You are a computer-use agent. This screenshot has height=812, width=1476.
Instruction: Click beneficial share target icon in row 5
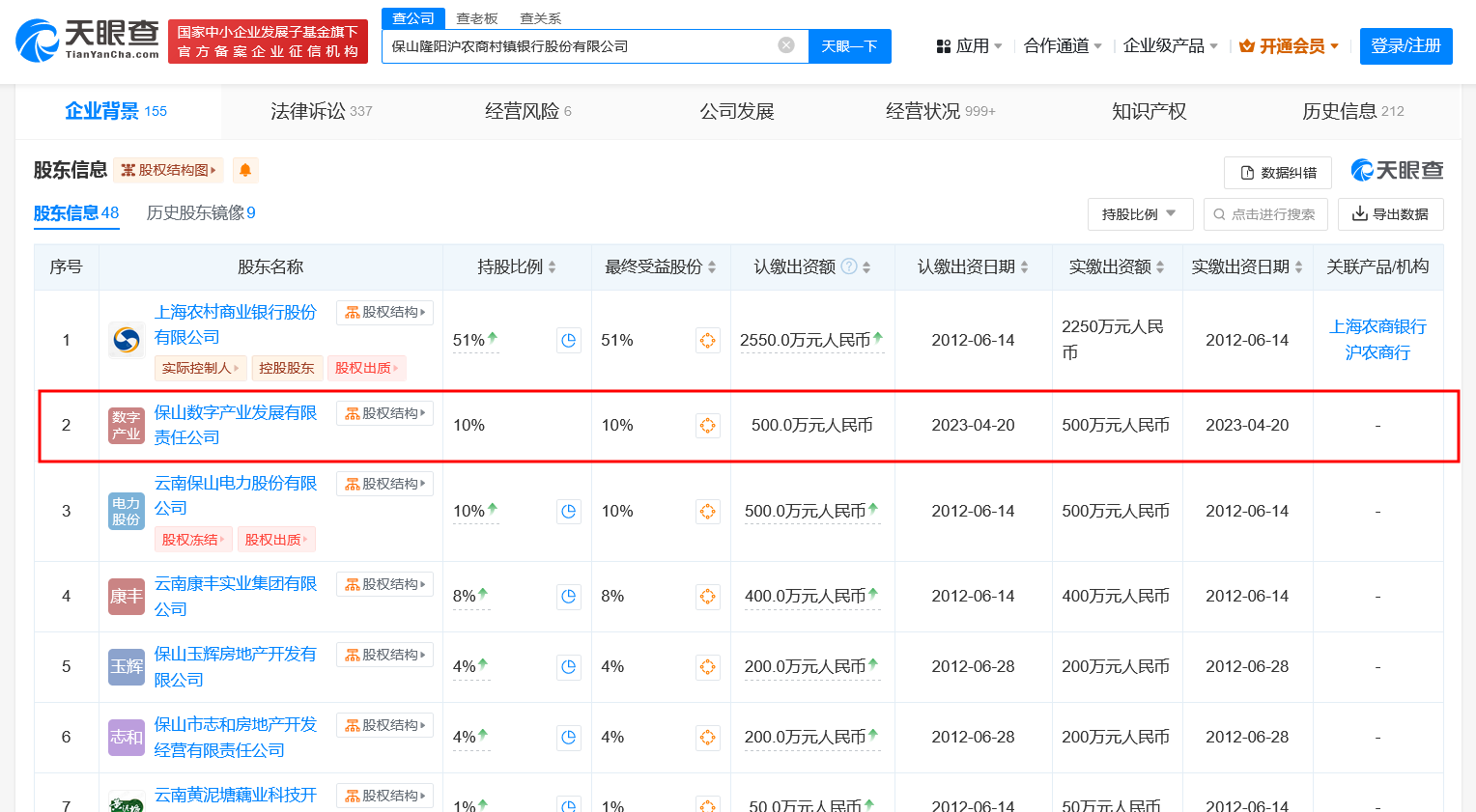708,667
